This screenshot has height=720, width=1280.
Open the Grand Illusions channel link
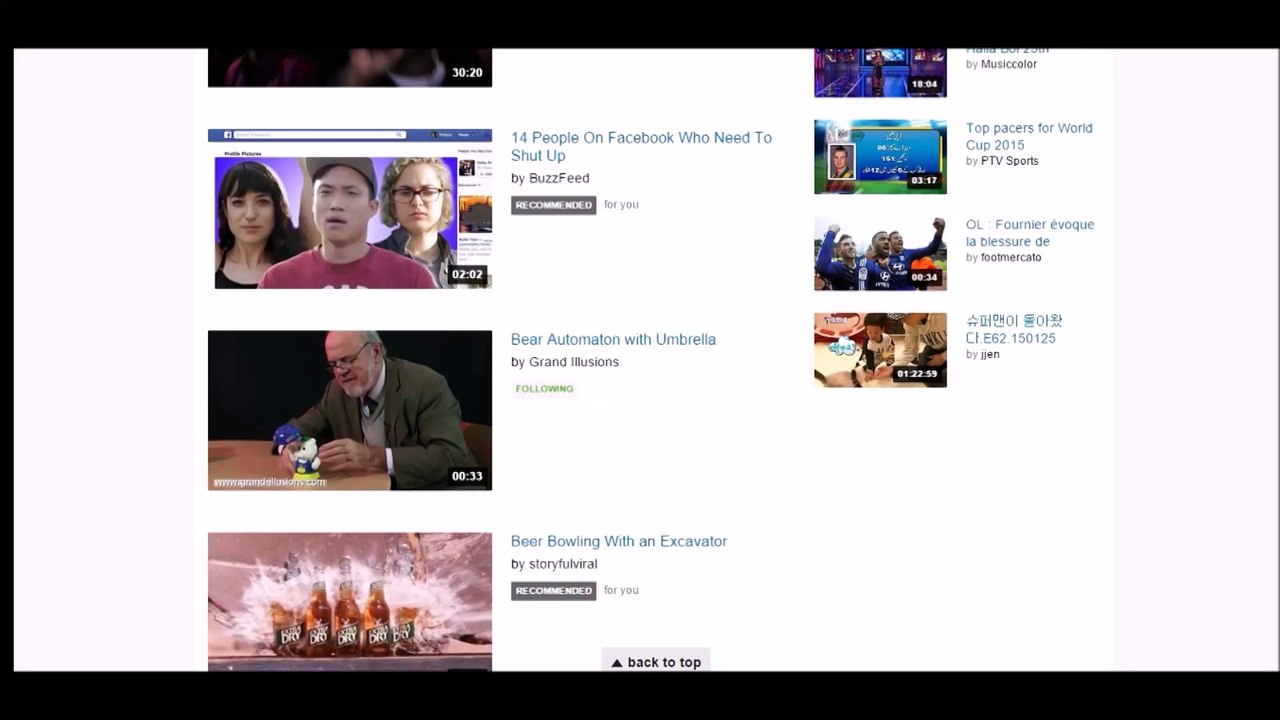(x=574, y=362)
